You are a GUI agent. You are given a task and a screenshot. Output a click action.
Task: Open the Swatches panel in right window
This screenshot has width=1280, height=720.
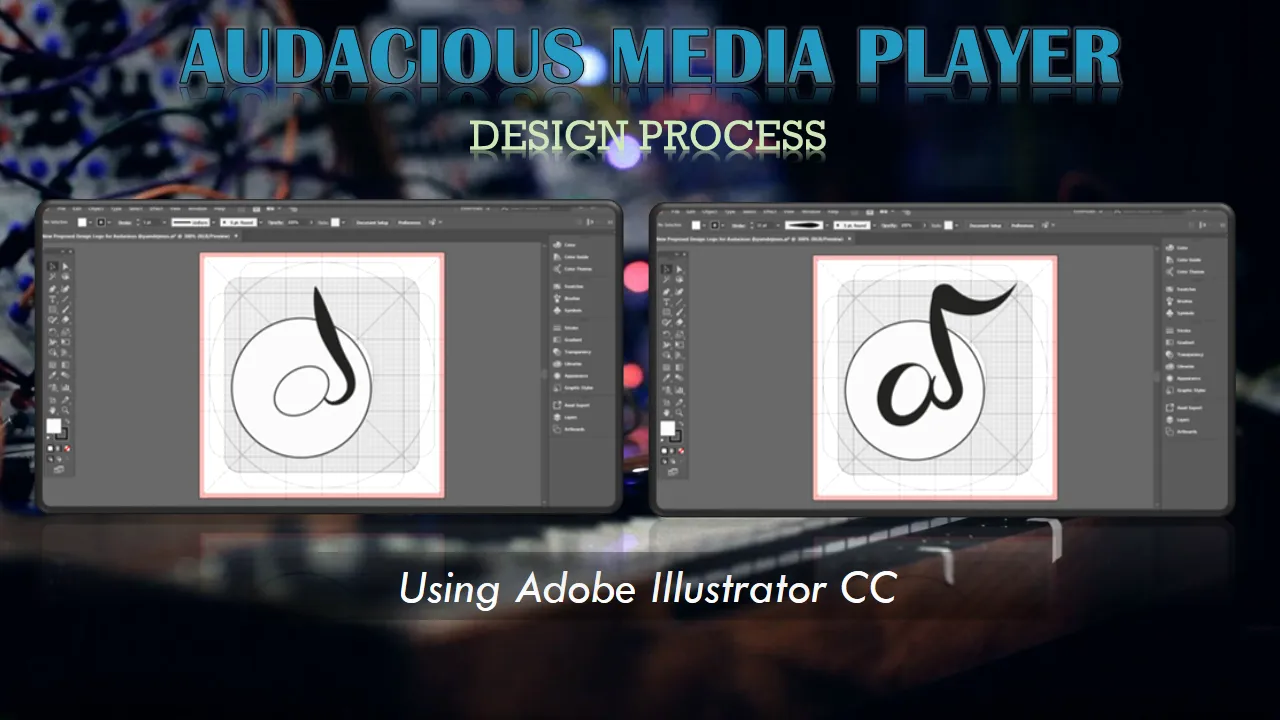[1182, 289]
